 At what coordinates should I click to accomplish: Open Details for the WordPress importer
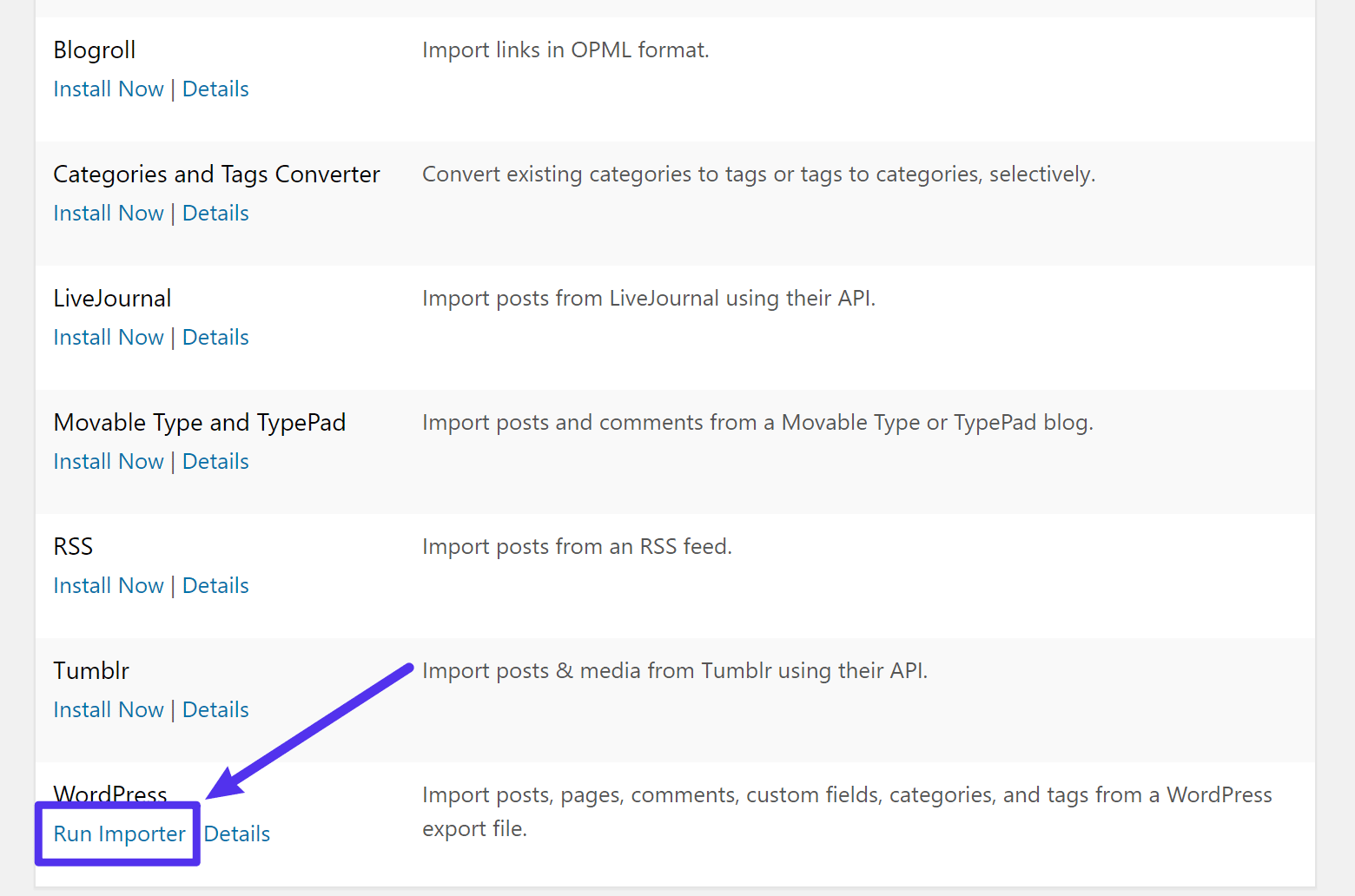[236, 833]
